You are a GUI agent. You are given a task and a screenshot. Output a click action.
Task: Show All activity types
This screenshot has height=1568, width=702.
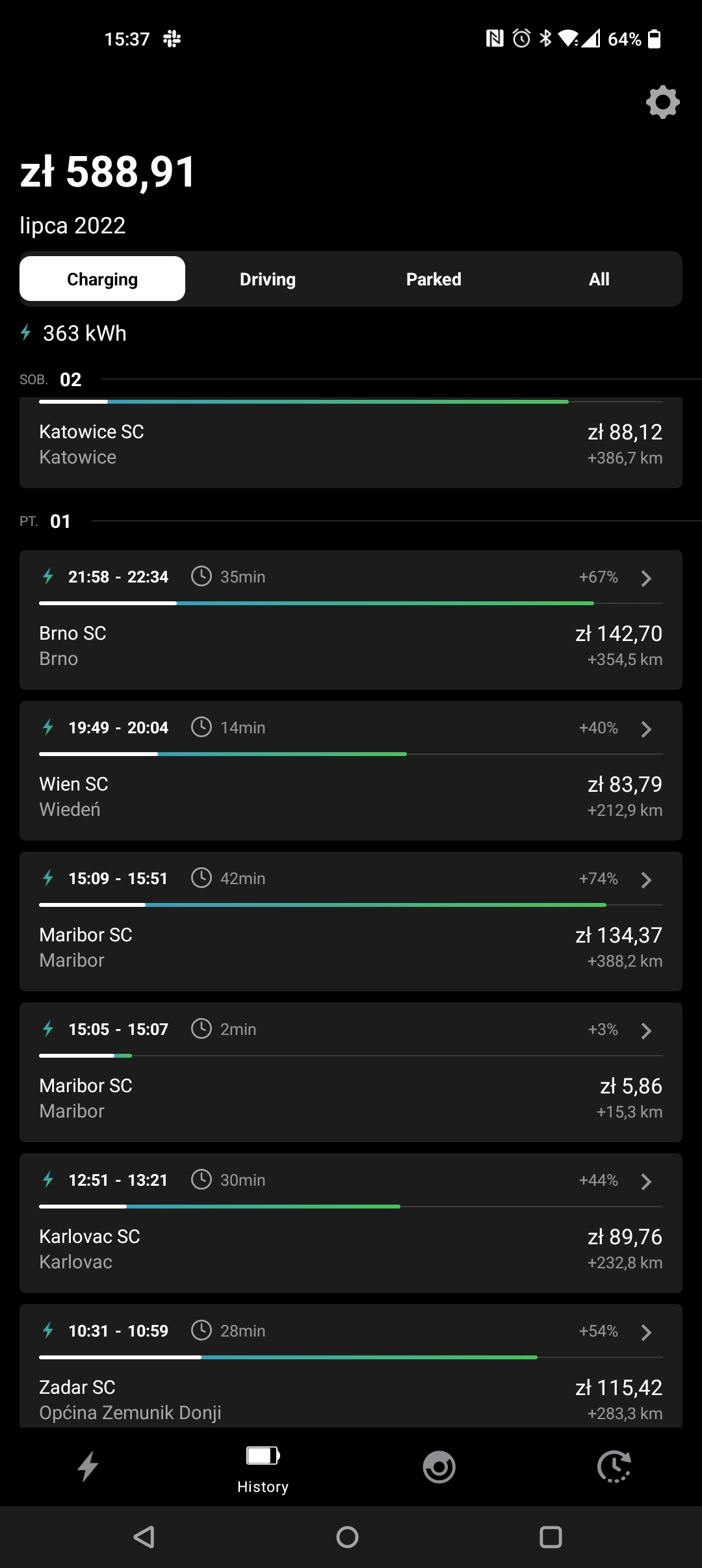click(599, 279)
